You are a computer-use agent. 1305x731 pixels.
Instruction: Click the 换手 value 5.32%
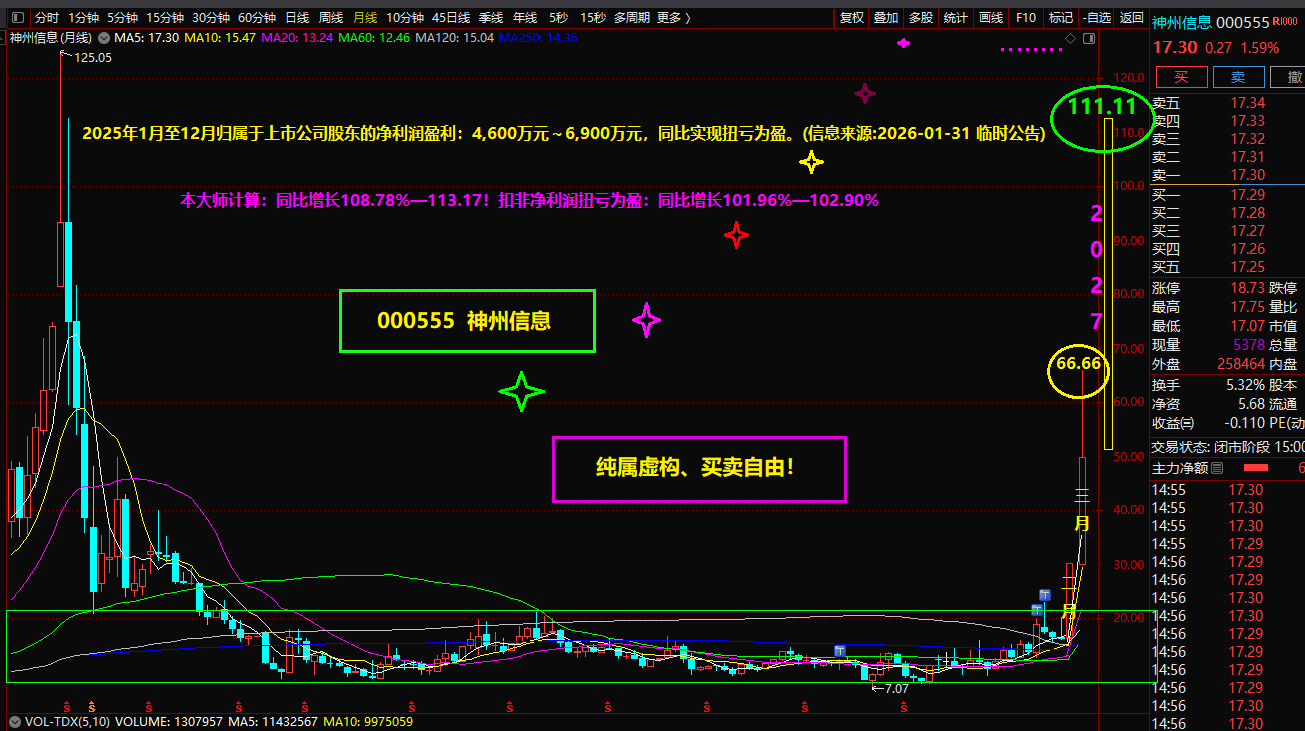(1245, 385)
